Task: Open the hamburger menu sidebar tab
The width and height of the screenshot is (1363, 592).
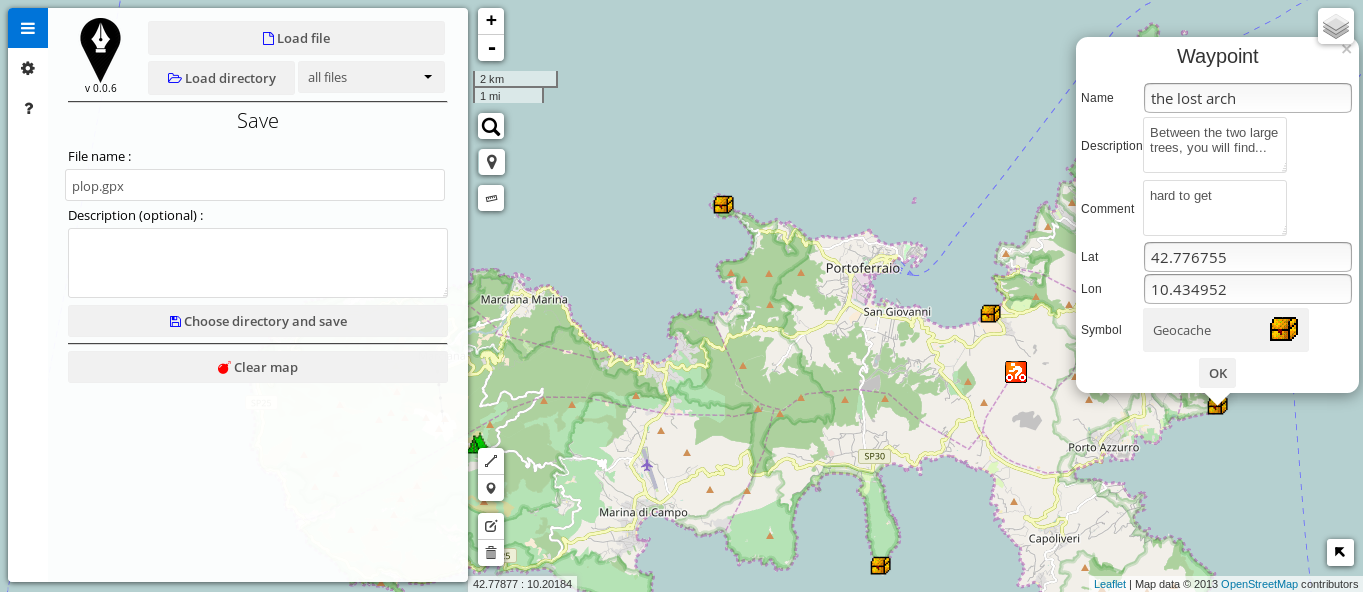Action: point(28,28)
